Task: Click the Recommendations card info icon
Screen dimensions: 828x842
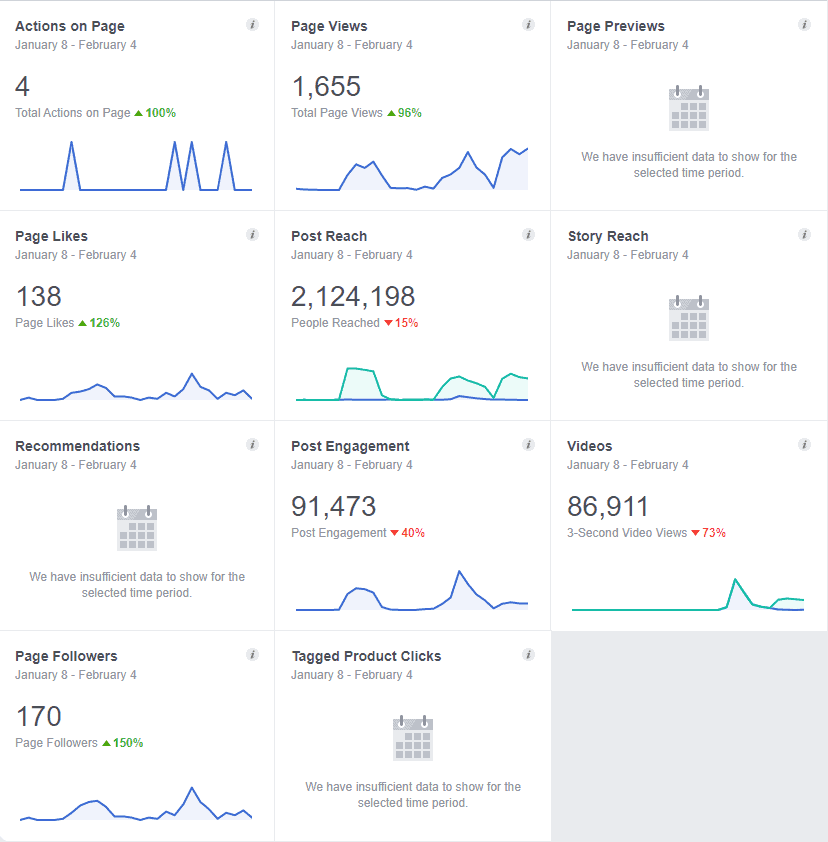Action: coord(252,445)
